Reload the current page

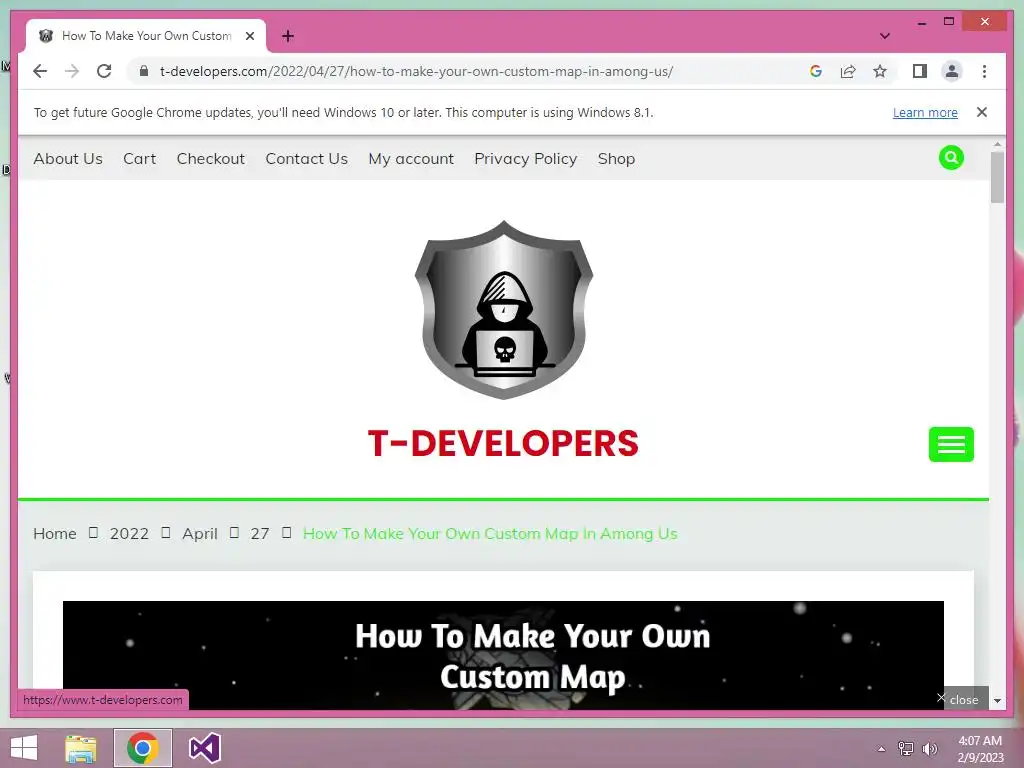pyautogui.click(x=104, y=71)
